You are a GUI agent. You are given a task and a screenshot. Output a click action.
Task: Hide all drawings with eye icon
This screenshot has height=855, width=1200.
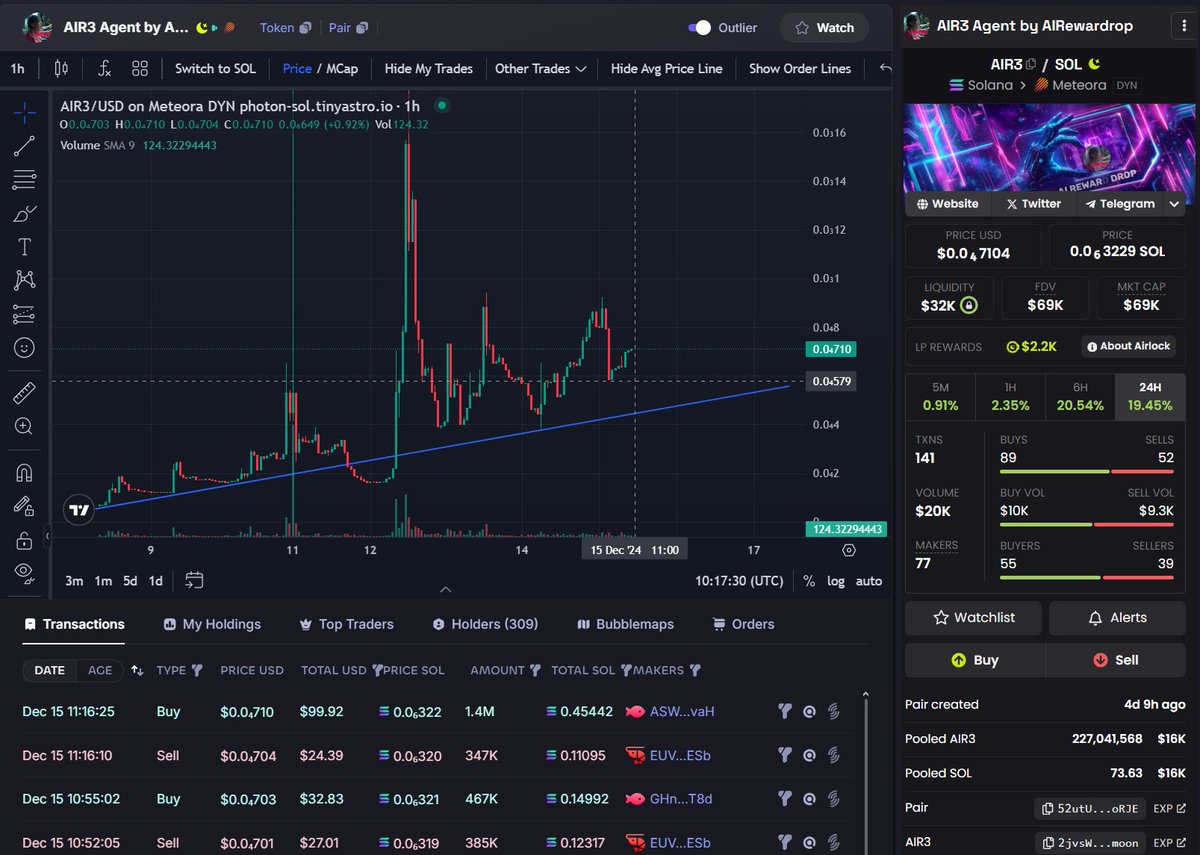pyautogui.click(x=24, y=571)
